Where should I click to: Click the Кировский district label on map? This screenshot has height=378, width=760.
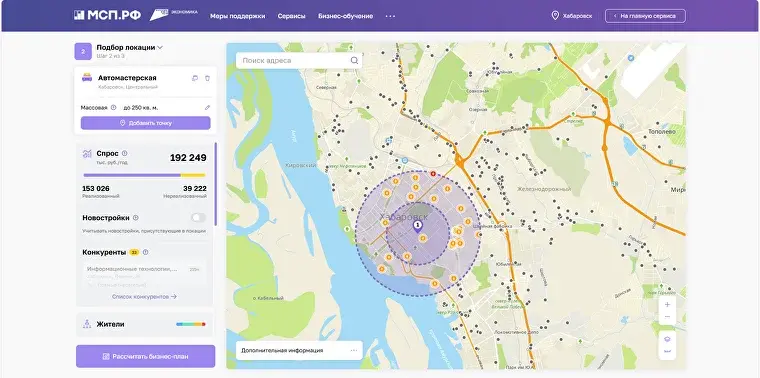click(301, 165)
